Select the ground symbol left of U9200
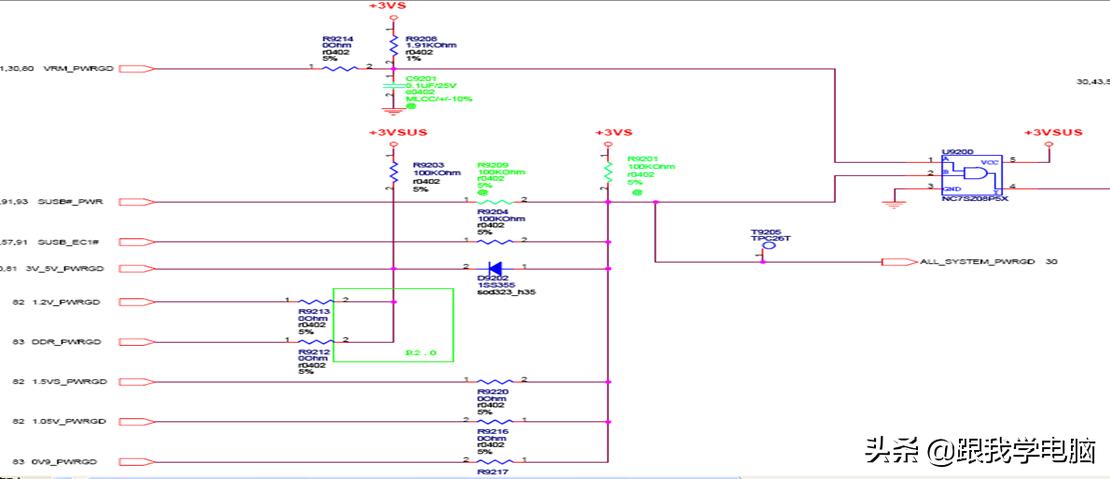The width and height of the screenshot is (1110, 479). [x=887, y=203]
